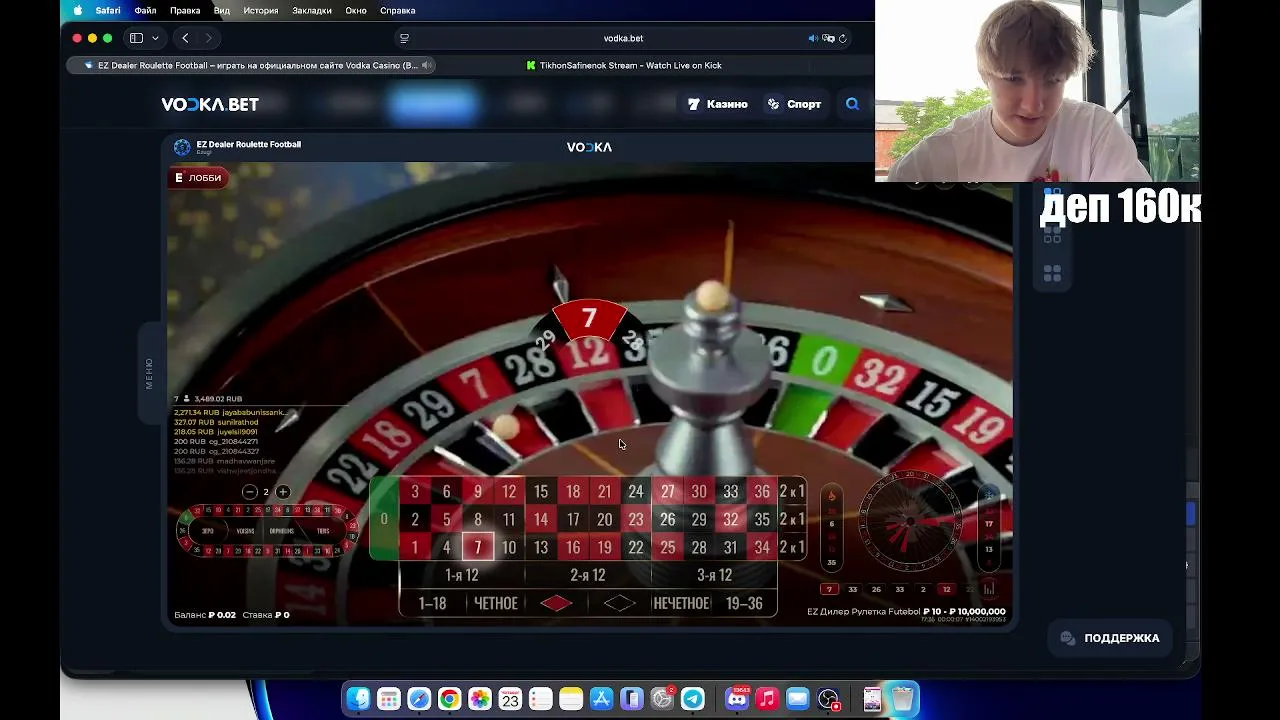The width and height of the screenshot is (1280, 720).
Task: Open the Казино section
Action: pos(718,104)
